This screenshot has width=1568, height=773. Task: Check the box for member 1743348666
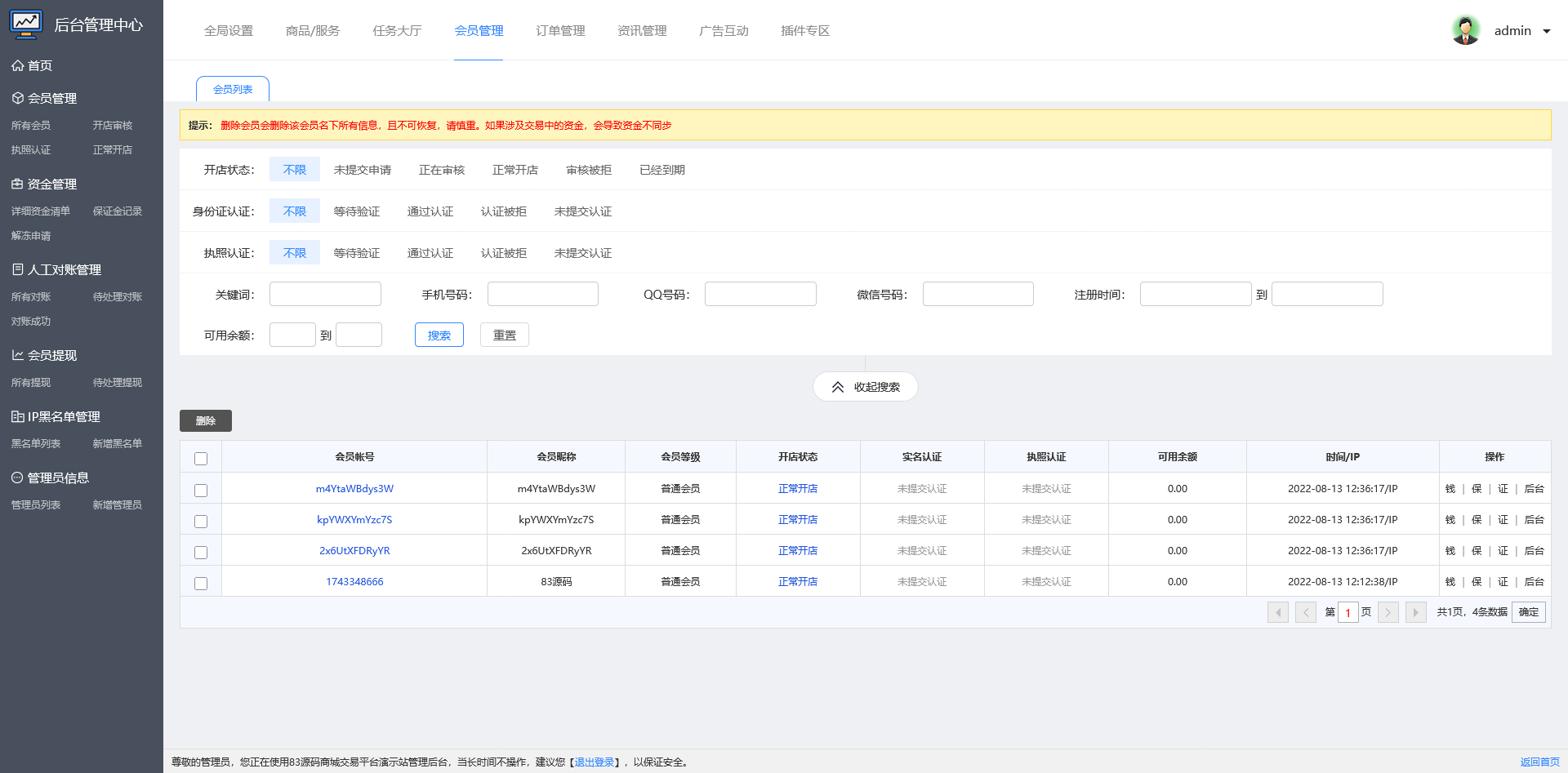point(201,584)
